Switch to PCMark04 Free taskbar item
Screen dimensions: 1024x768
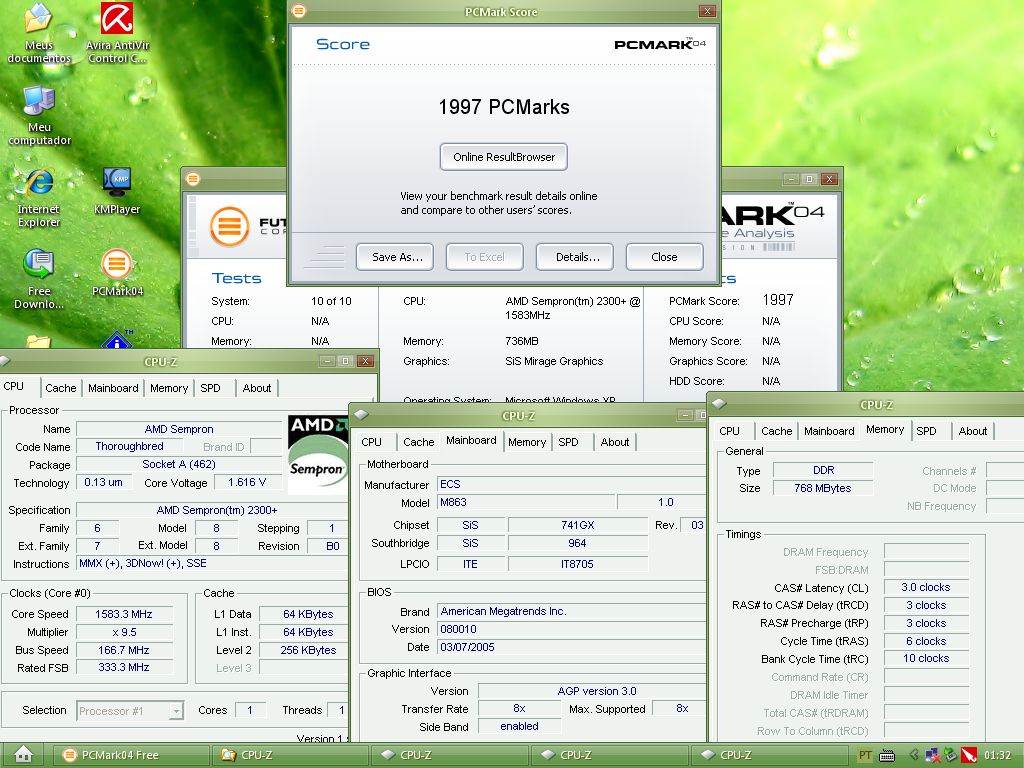click(131, 755)
